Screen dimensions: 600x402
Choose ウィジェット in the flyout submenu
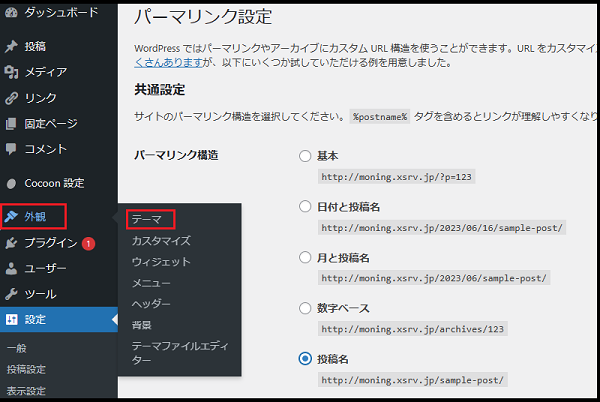pos(161,262)
